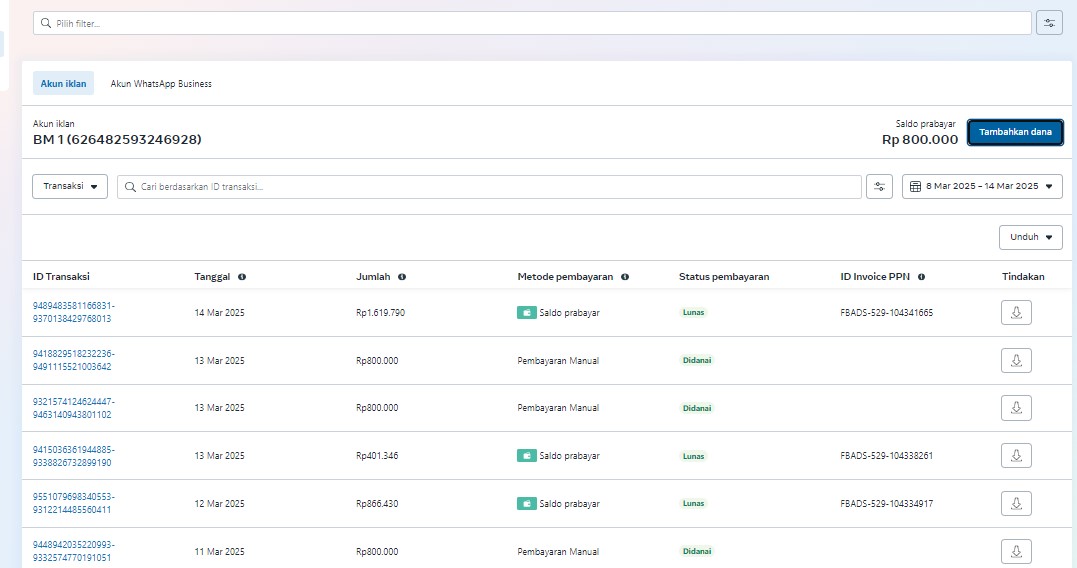Show info for Metode pembayaran column

[x=625, y=277]
